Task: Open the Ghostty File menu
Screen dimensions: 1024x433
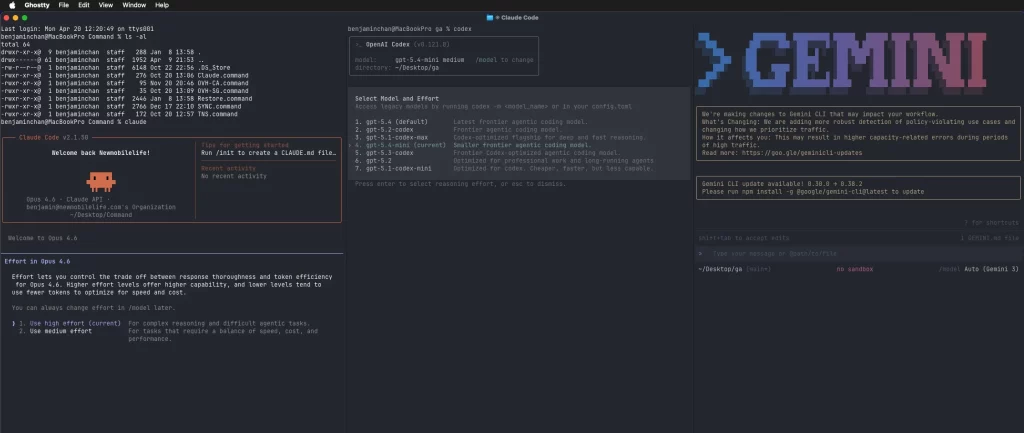Action: (x=64, y=5)
